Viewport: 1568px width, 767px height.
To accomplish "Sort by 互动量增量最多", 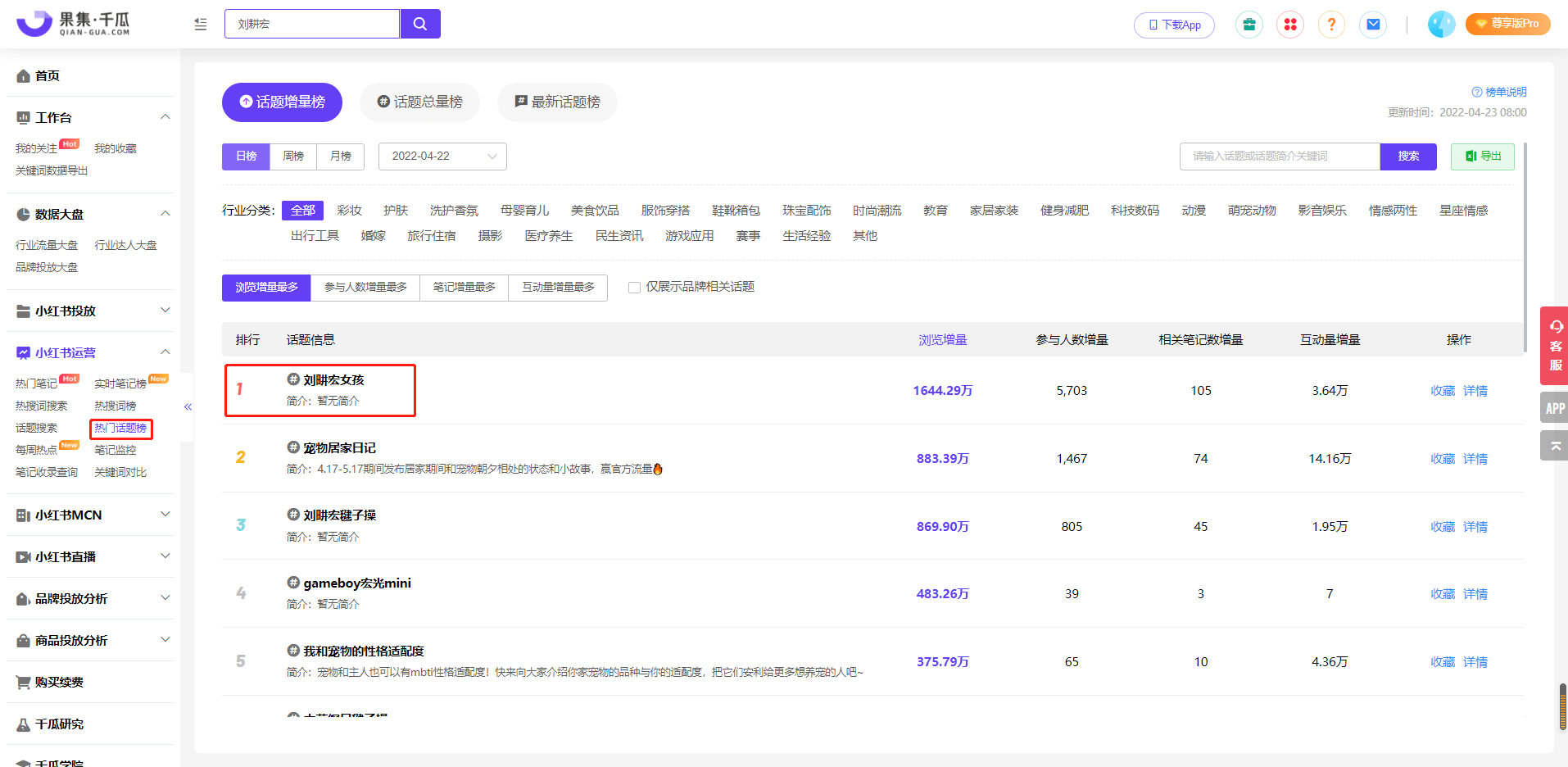I will pyautogui.click(x=558, y=288).
